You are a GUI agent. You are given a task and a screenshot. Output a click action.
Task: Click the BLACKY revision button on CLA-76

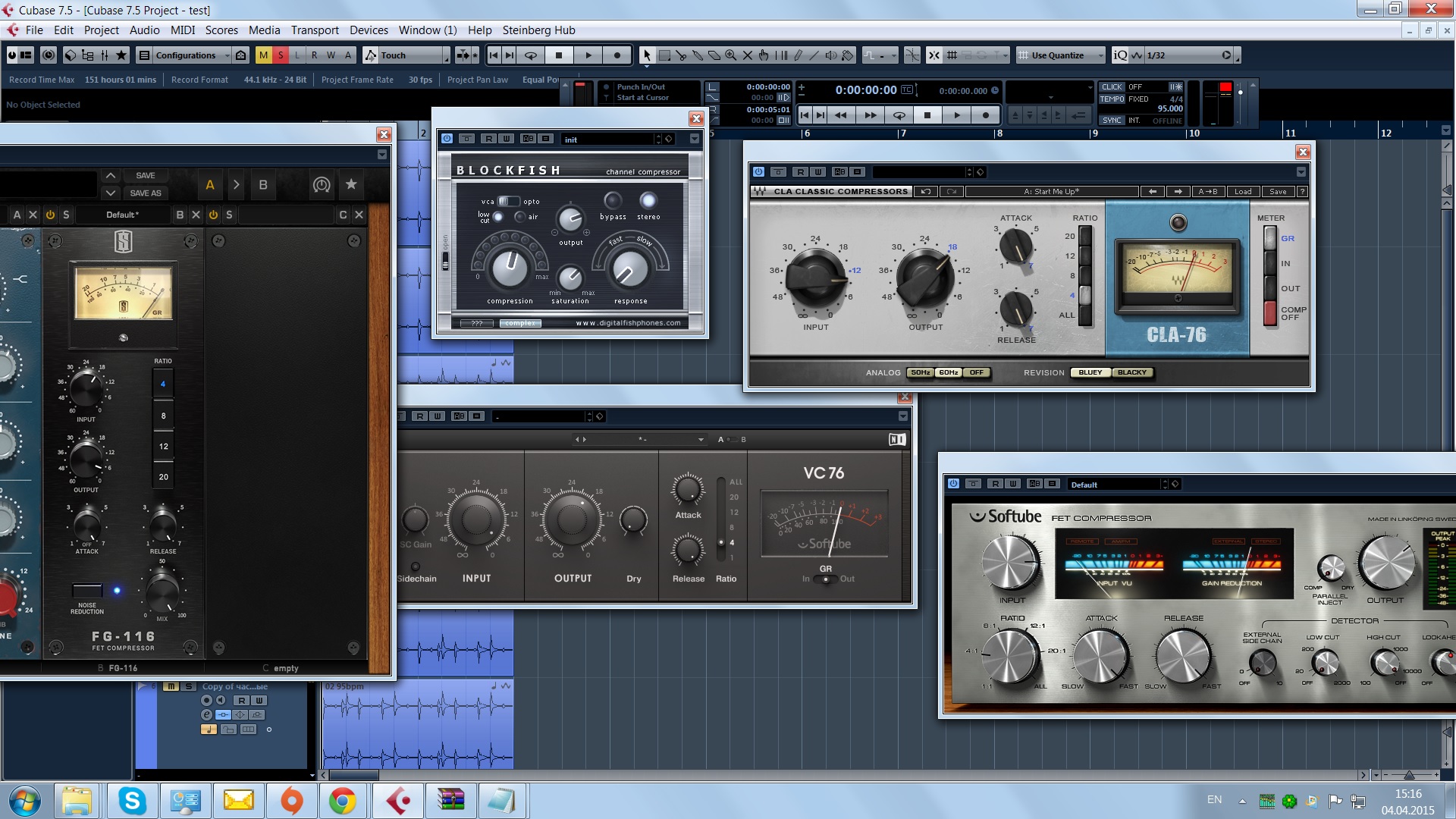click(1131, 372)
